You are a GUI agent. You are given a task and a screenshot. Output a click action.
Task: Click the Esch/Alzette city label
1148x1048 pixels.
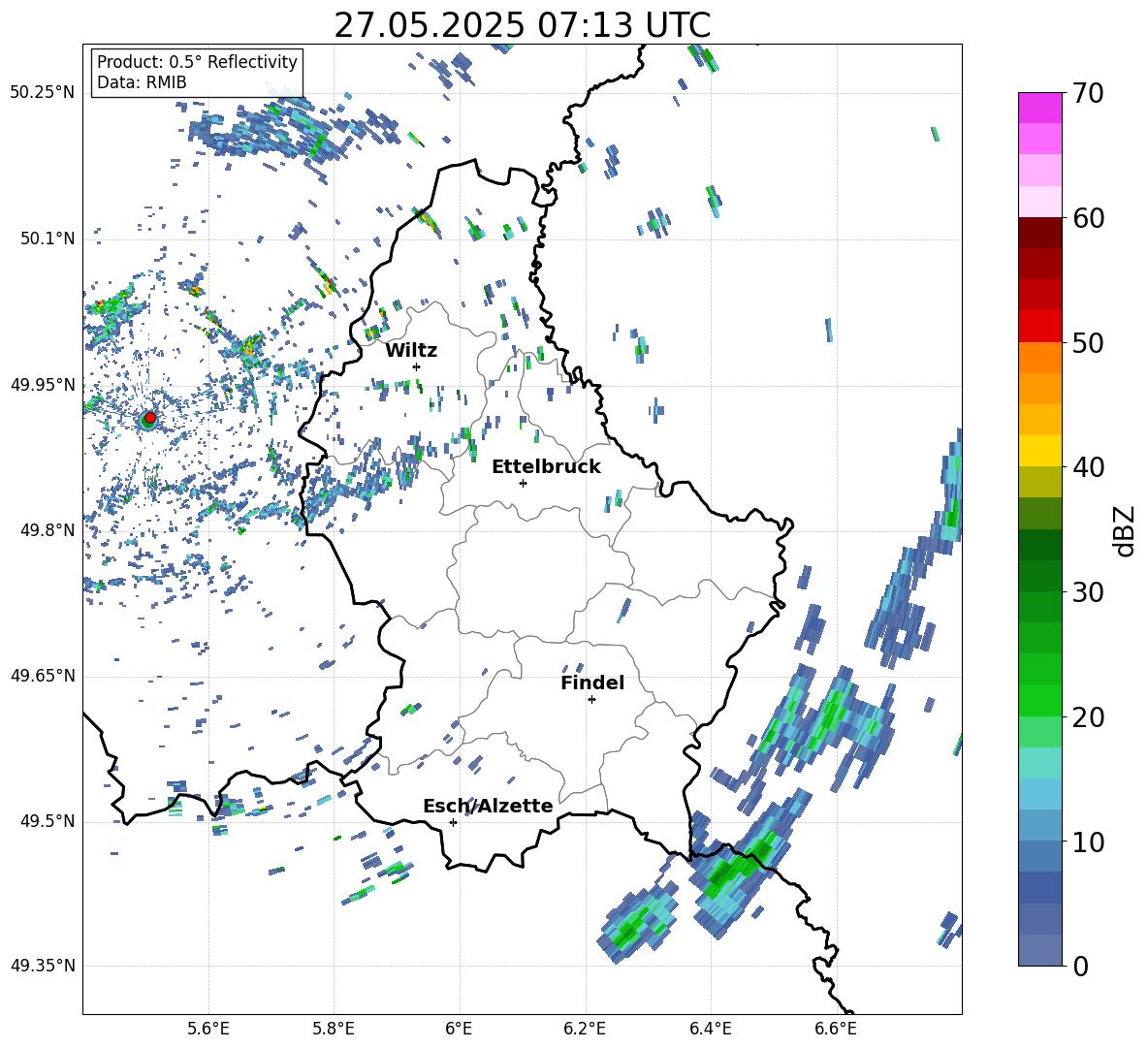point(488,806)
